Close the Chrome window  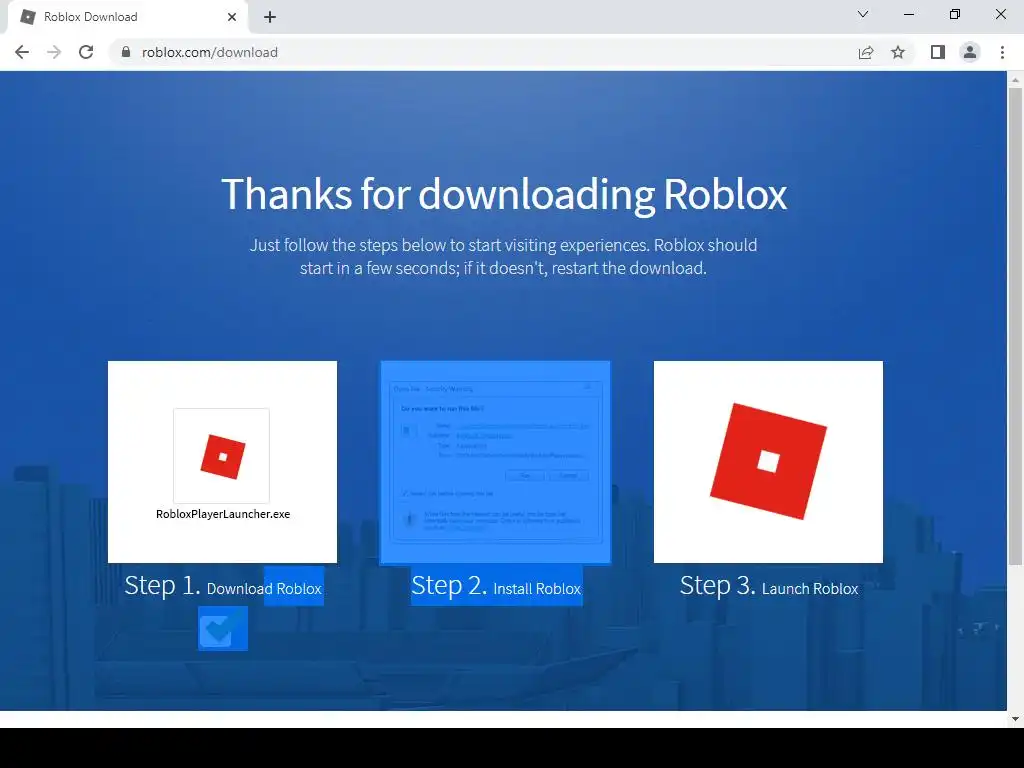(1000, 14)
